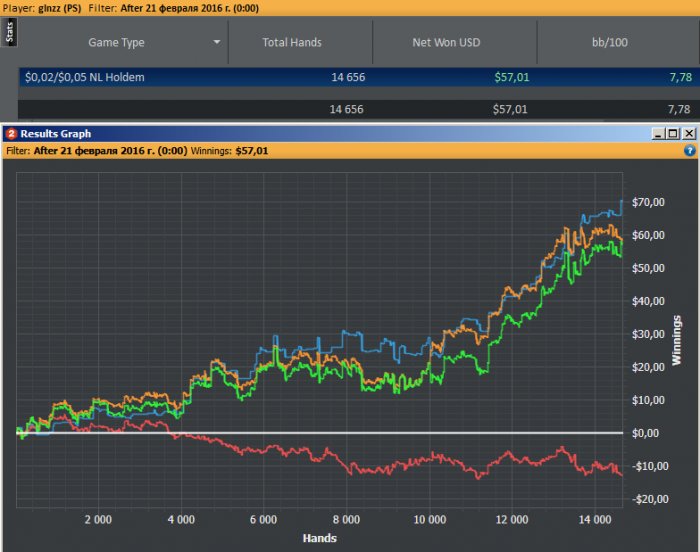This screenshot has height=552, width=700.
Task: Click the totals row 14 656 value
Action: click(x=346, y=109)
